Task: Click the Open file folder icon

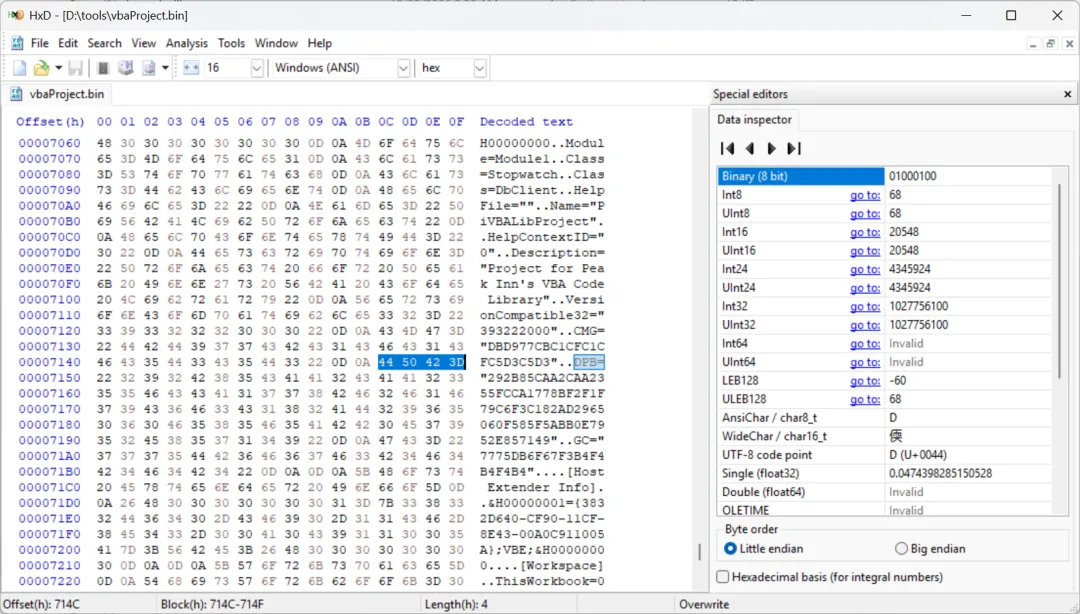Action: click(x=41, y=68)
